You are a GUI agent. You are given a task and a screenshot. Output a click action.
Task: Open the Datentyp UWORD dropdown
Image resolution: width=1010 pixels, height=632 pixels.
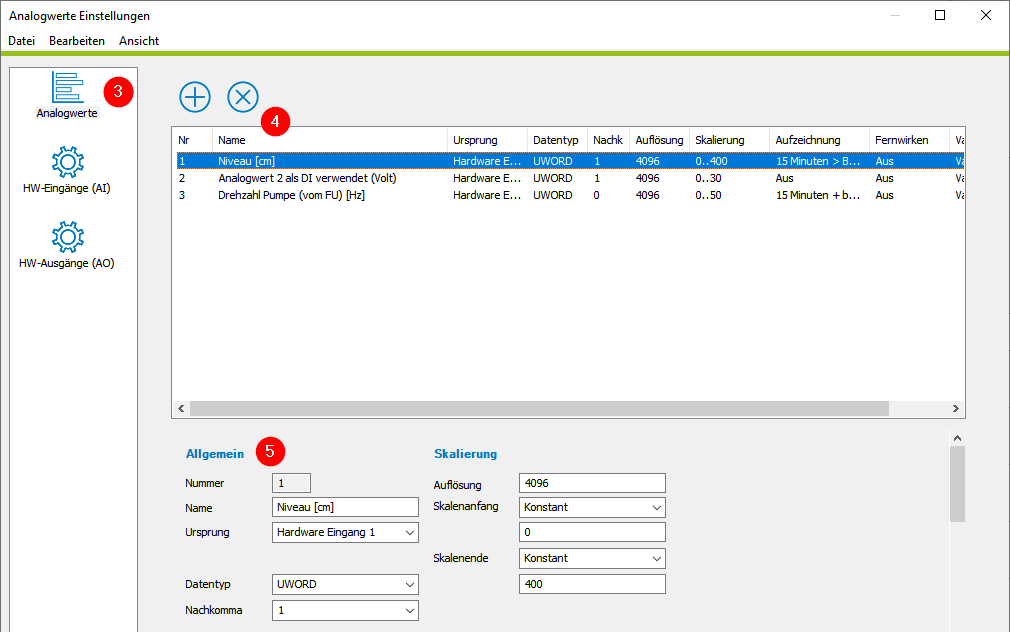(x=345, y=584)
